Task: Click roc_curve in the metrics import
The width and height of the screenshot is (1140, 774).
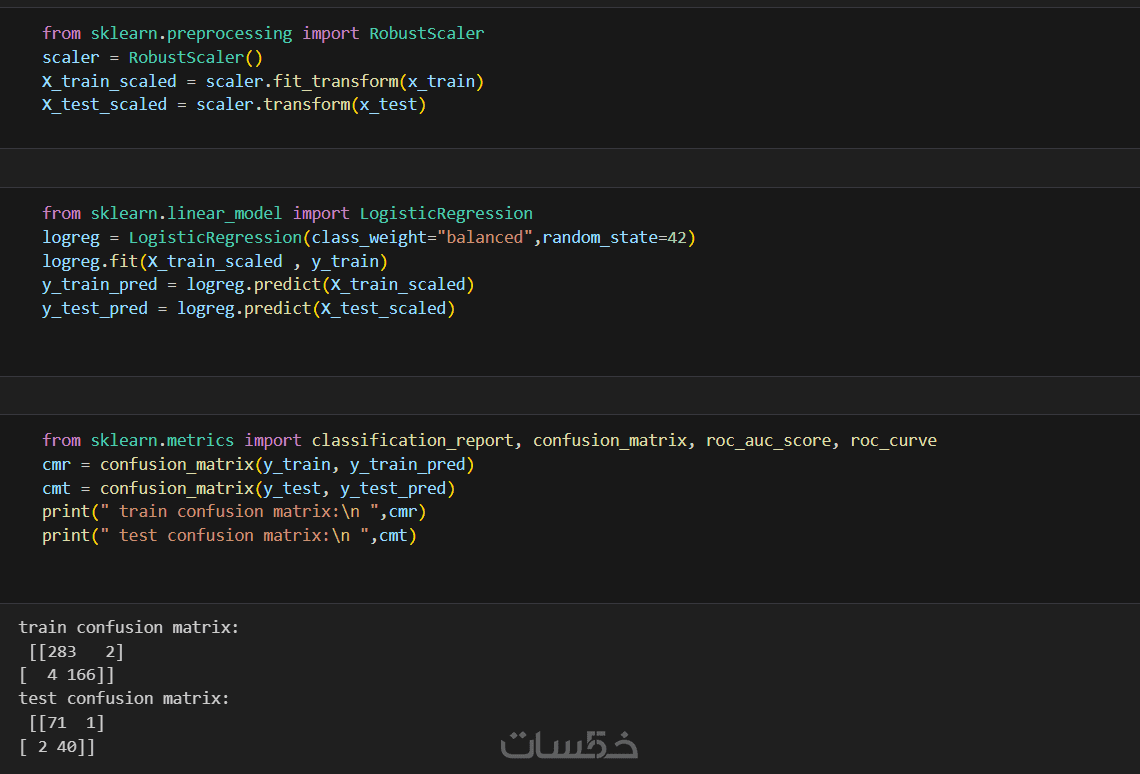Action: 893,440
